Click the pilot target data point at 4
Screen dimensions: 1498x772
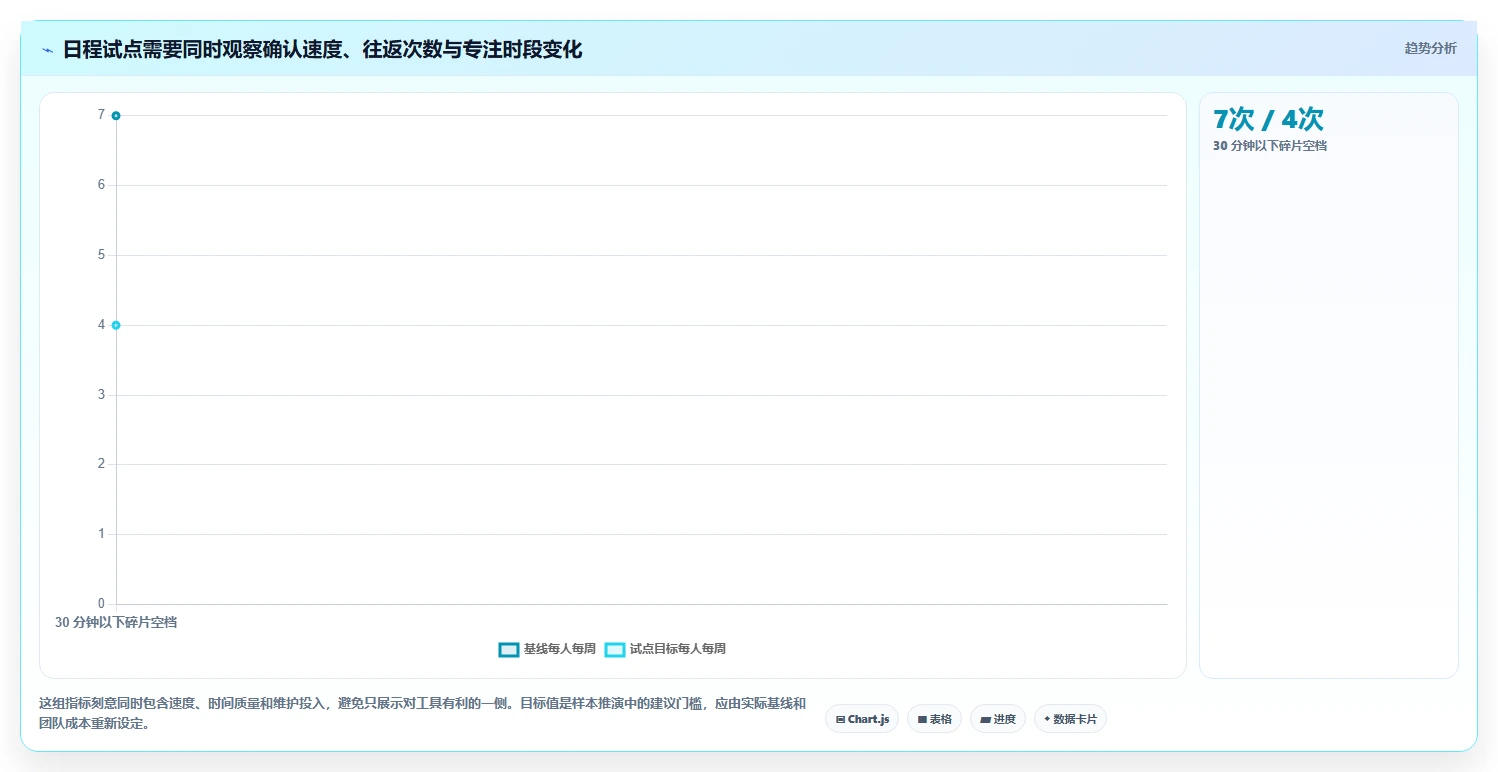116,325
